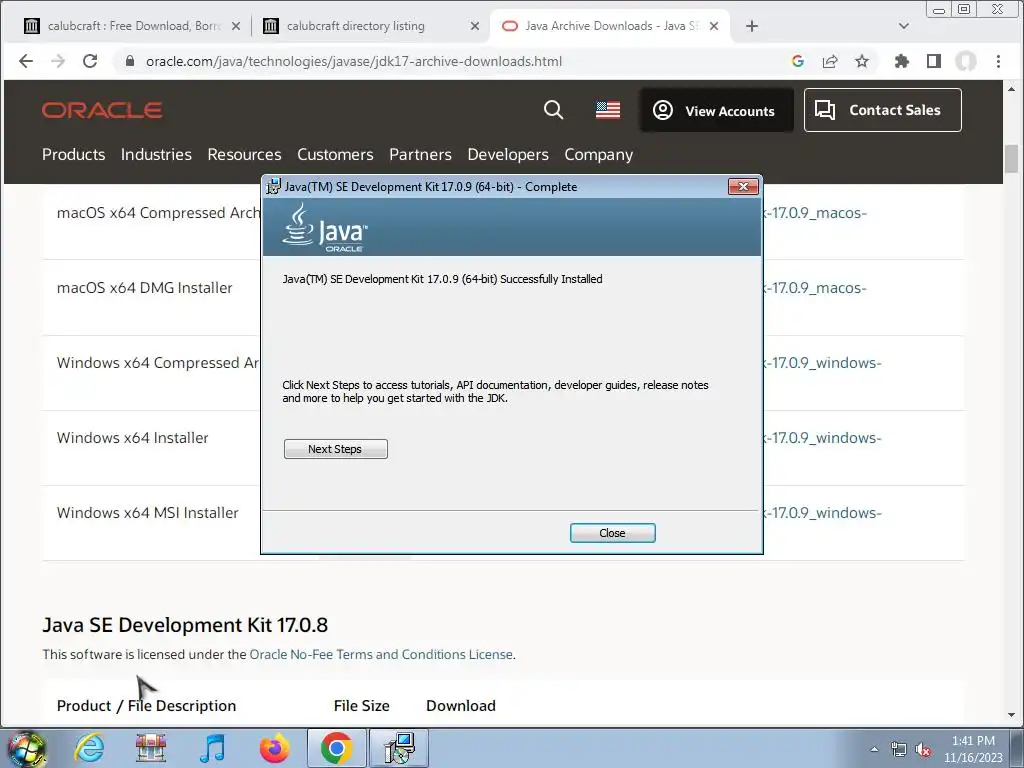Open the Company menu

pos(599,155)
